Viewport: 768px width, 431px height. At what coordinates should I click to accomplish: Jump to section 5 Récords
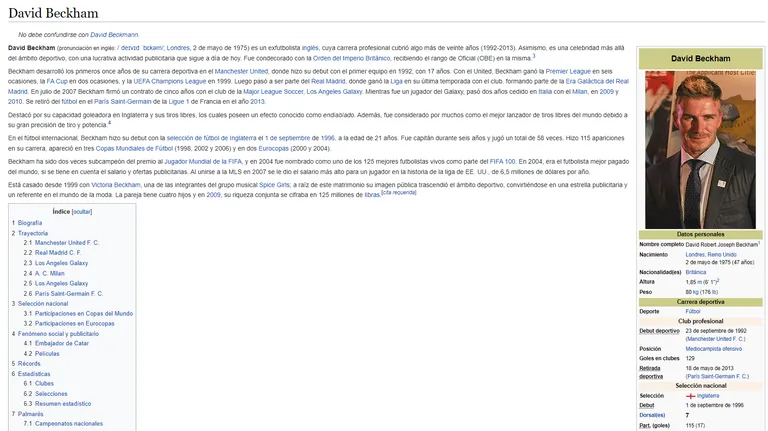coord(29,364)
